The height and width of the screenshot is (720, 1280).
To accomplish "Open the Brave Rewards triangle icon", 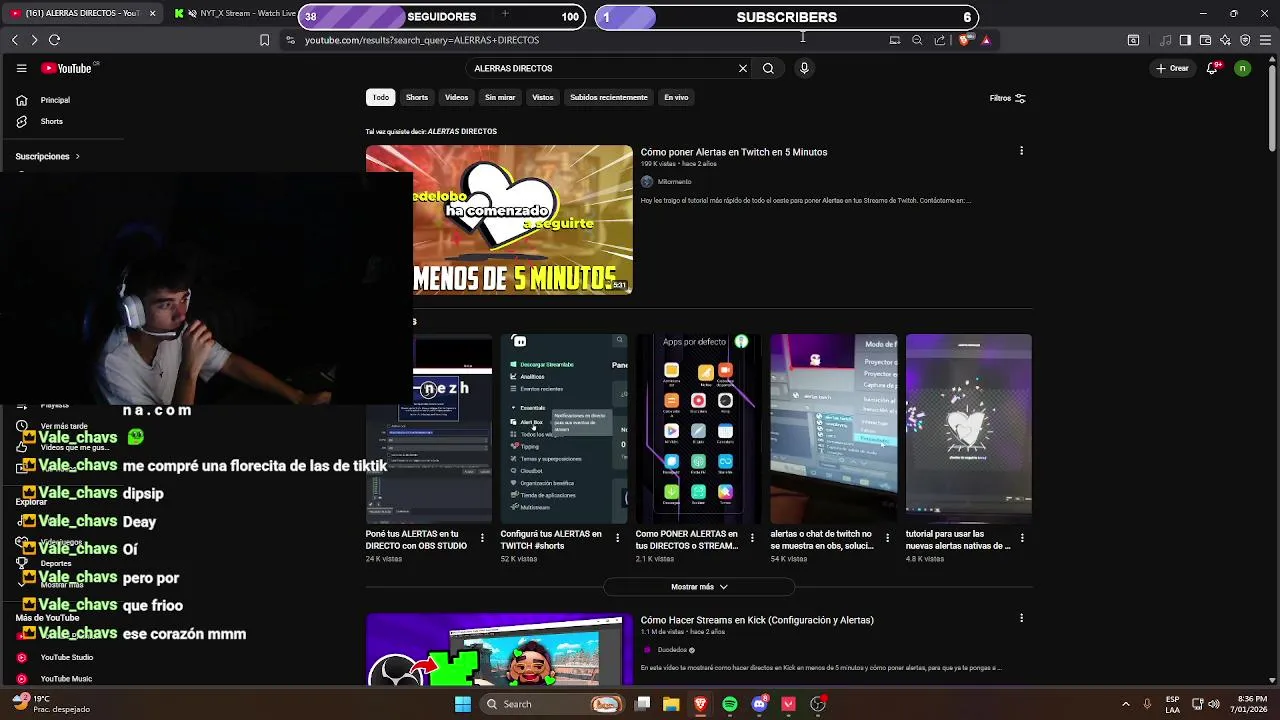I will [986, 40].
